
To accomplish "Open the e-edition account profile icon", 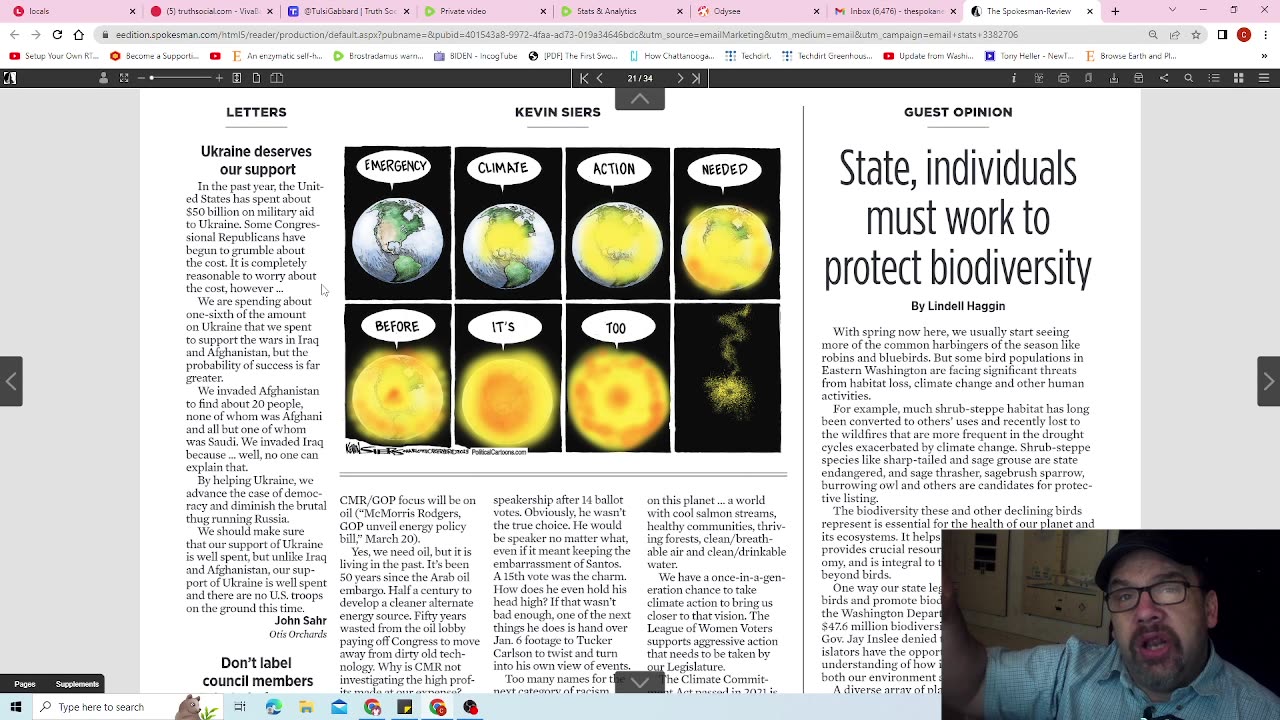I will tap(103, 78).
